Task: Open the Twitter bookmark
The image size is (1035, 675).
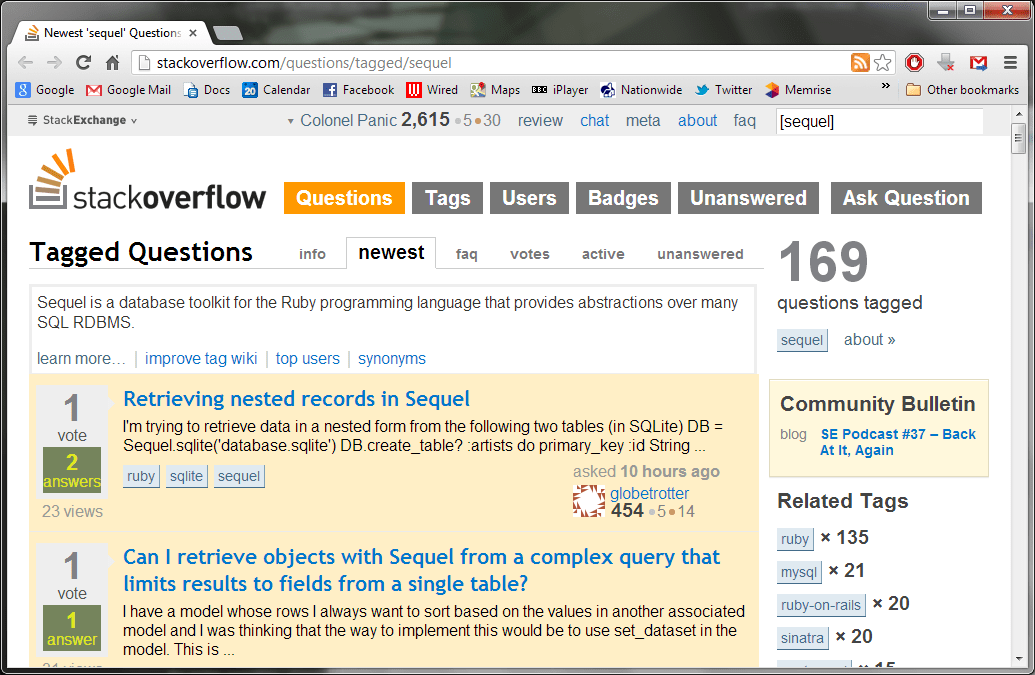Action: [x=723, y=90]
